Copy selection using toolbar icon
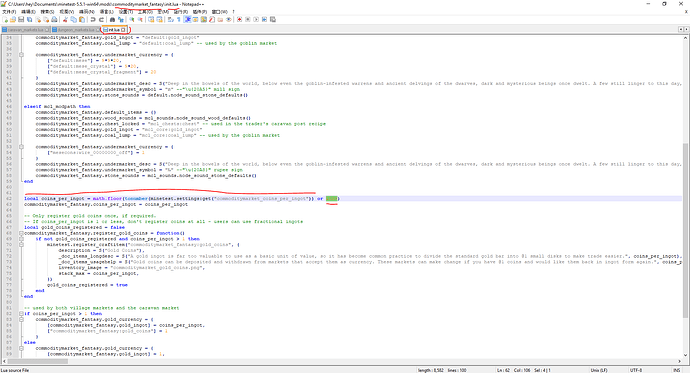 [x=73, y=20]
